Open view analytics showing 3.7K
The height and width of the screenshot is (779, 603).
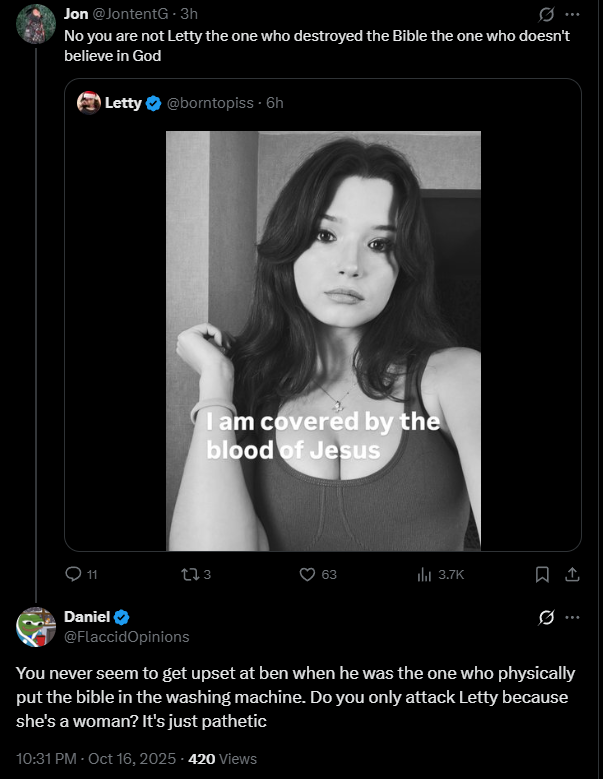424,574
